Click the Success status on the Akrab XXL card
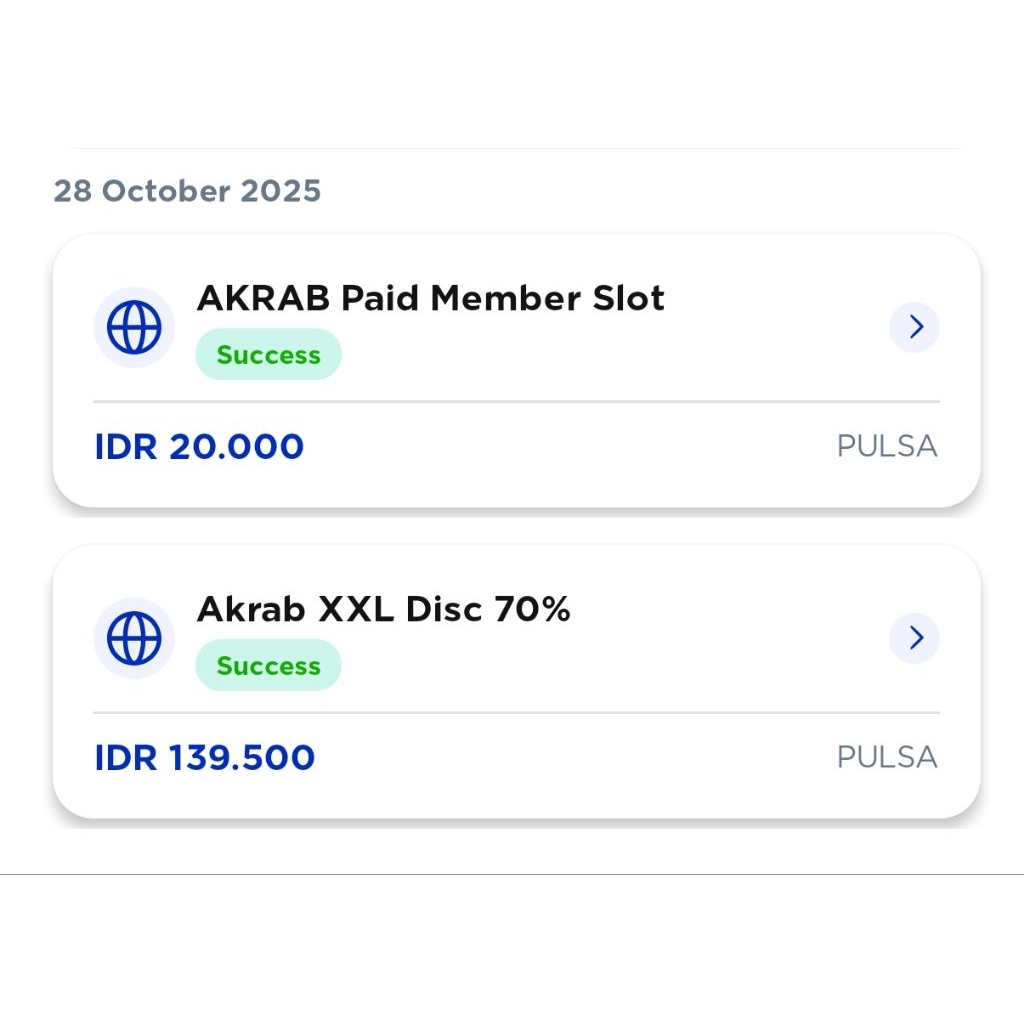Viewport: 1024px width, 1024px height. [x=268, y=664]
